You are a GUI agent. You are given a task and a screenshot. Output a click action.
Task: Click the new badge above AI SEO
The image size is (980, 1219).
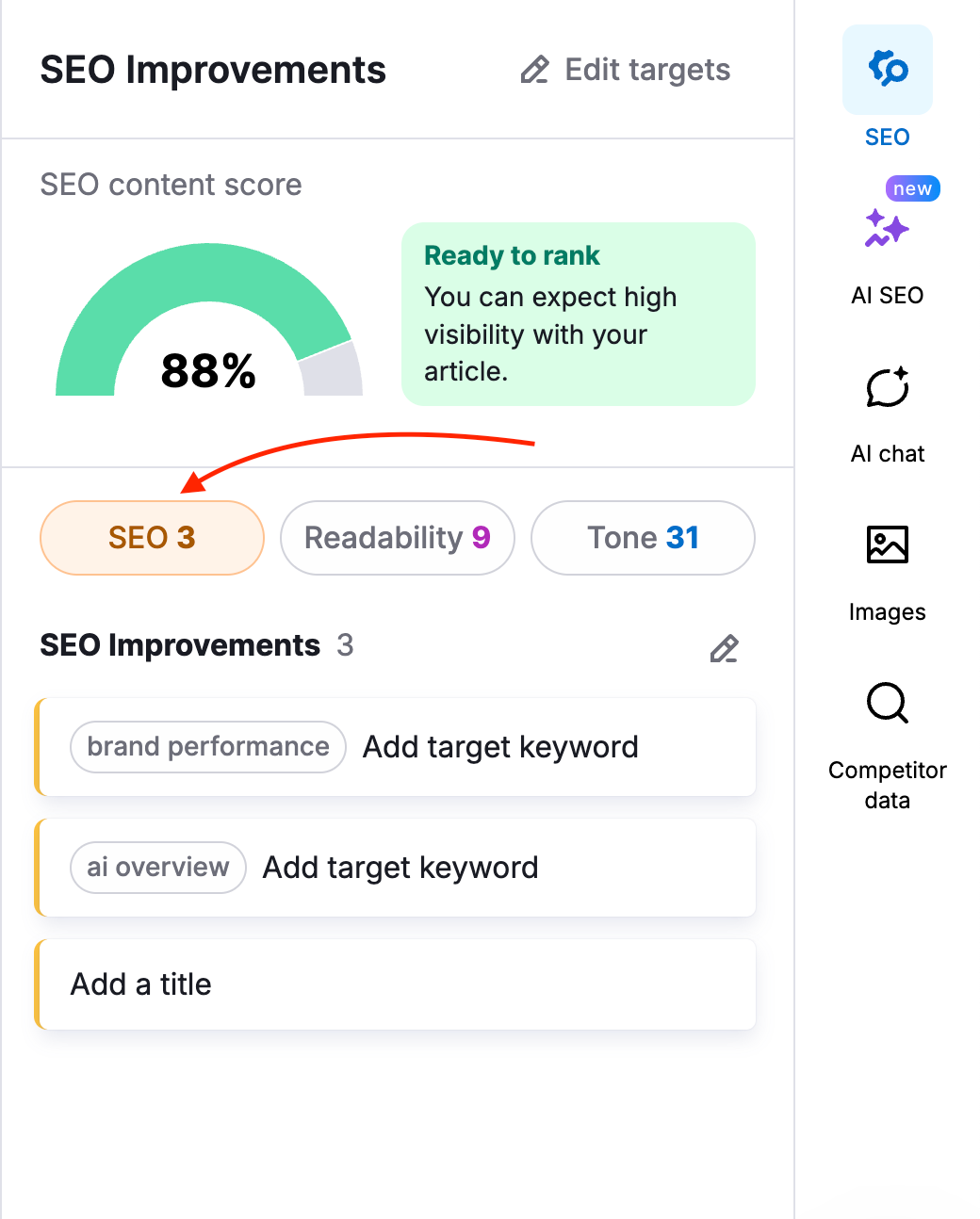[911, 187]
